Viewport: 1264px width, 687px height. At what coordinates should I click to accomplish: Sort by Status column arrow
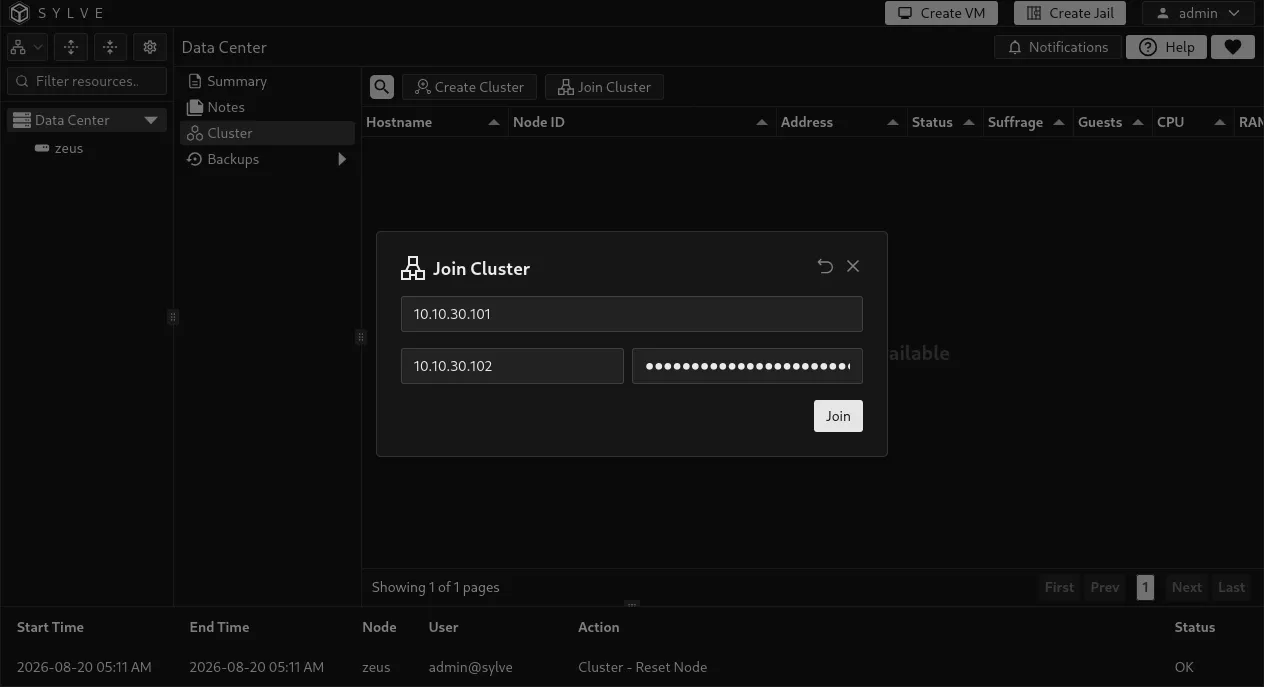969,122
